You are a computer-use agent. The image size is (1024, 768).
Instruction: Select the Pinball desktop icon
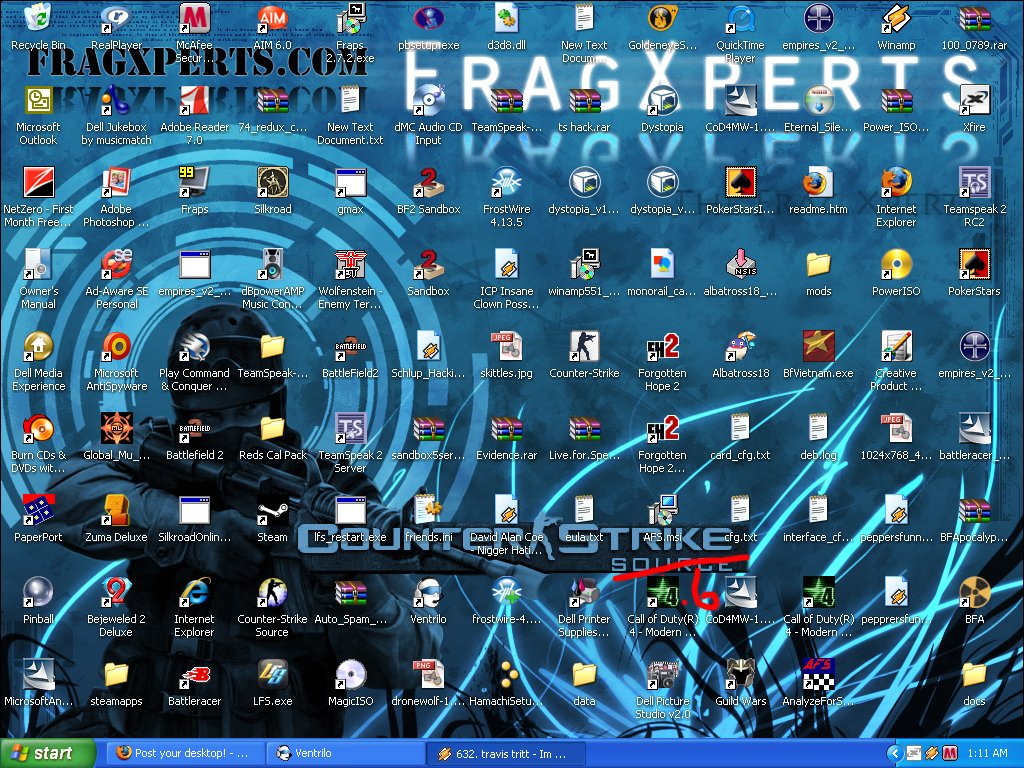(39, 592)
